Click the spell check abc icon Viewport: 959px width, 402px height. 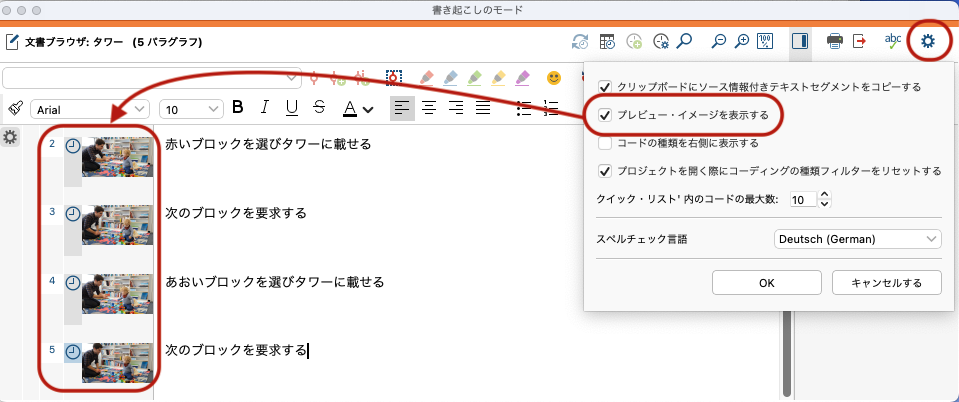click(x=892, y=42)
